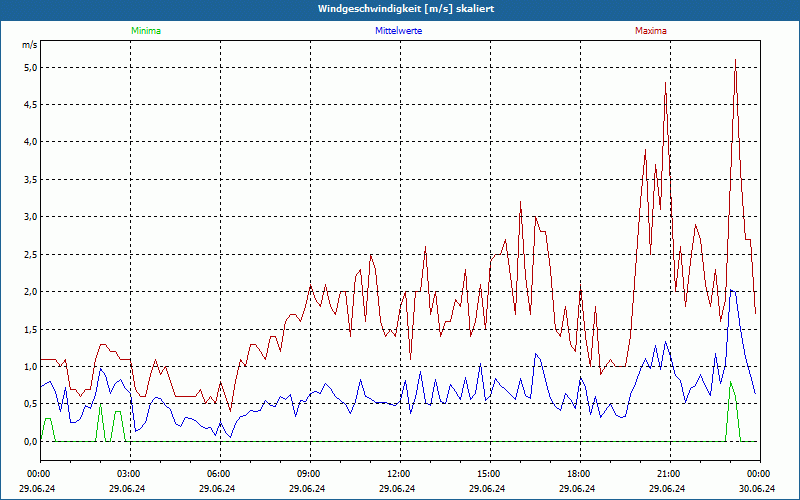The image size is (800, 500).
Task: Select the 09:00 time axis label
Action: click(x=309, y=473)
